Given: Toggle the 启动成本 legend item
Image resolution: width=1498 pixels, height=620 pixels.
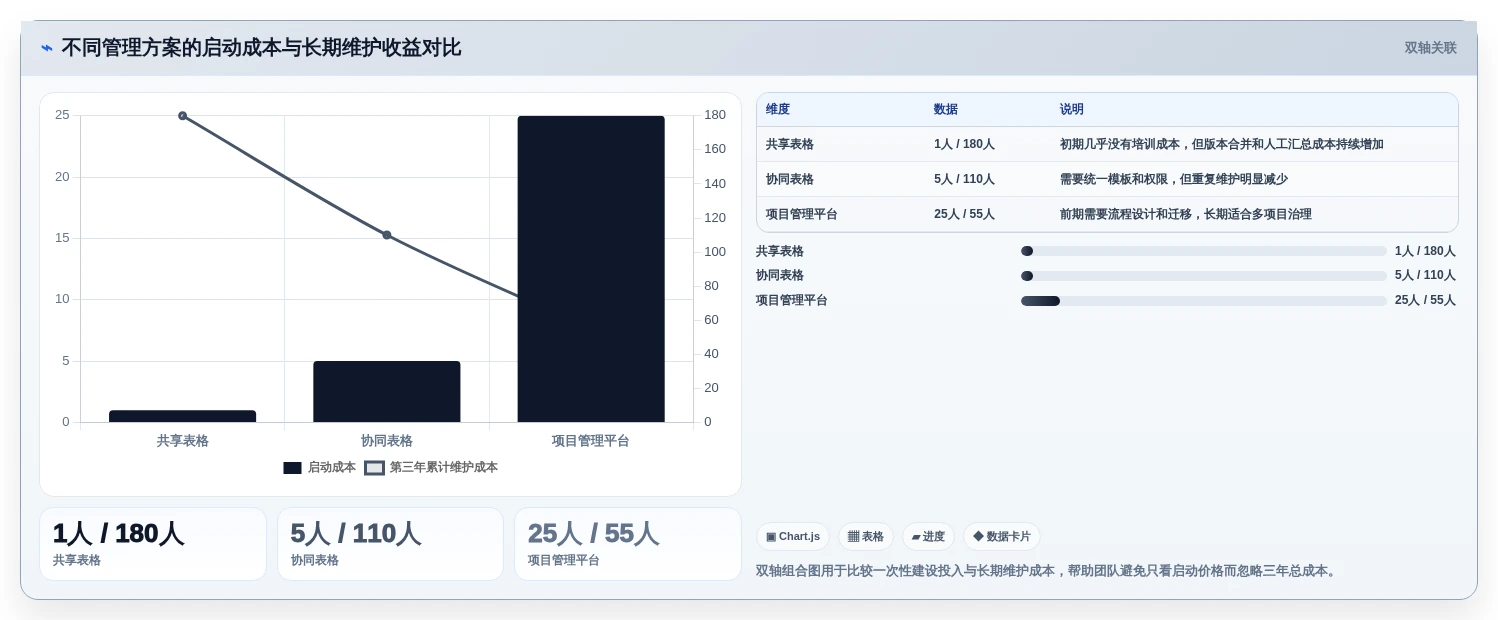Looking at the screenshot, I should click(319, 467).
